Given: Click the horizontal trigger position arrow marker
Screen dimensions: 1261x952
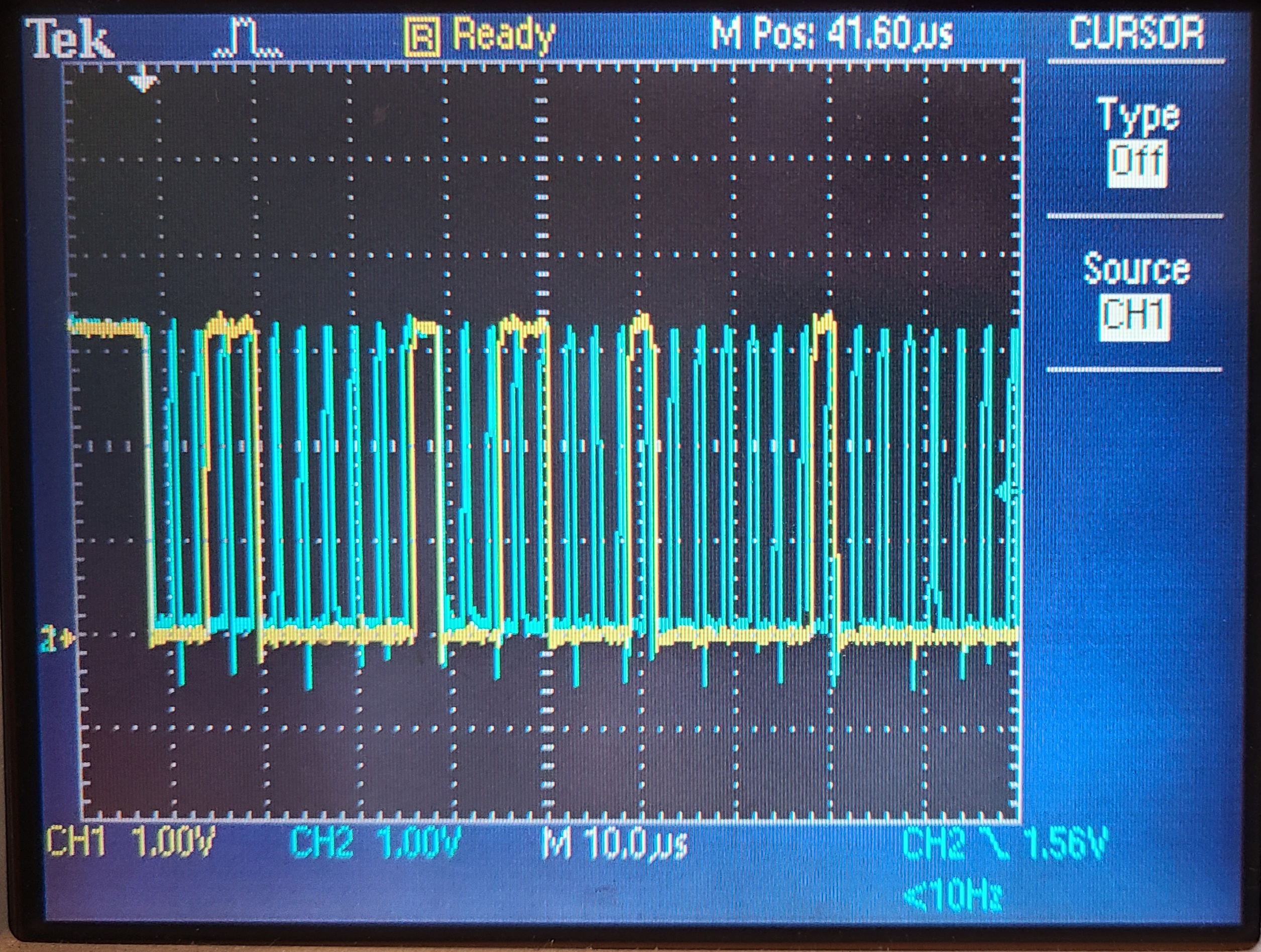Looking at the screenshot, I should click(x=143, y=81).
